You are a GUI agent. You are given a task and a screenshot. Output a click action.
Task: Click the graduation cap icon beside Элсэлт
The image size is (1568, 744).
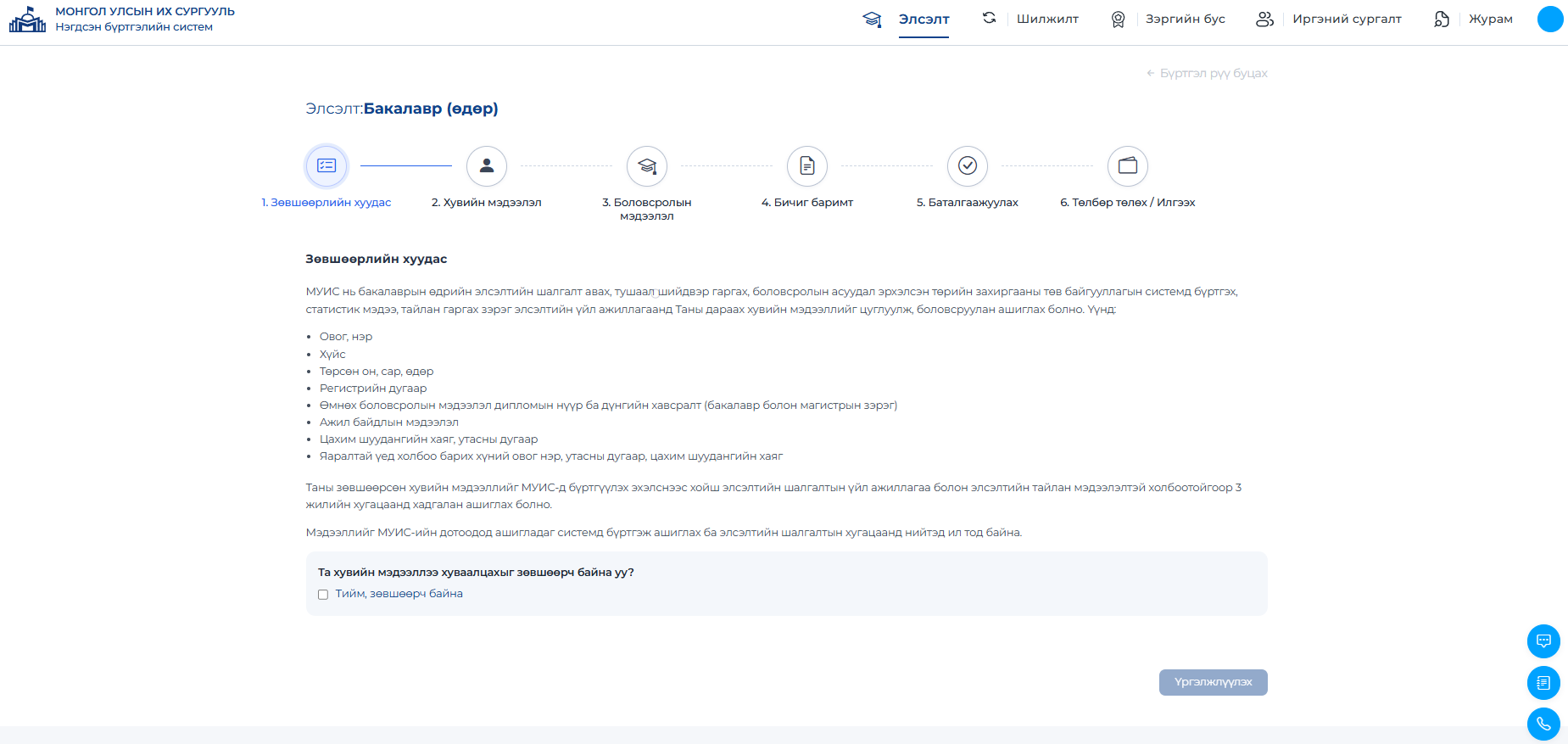872,19
